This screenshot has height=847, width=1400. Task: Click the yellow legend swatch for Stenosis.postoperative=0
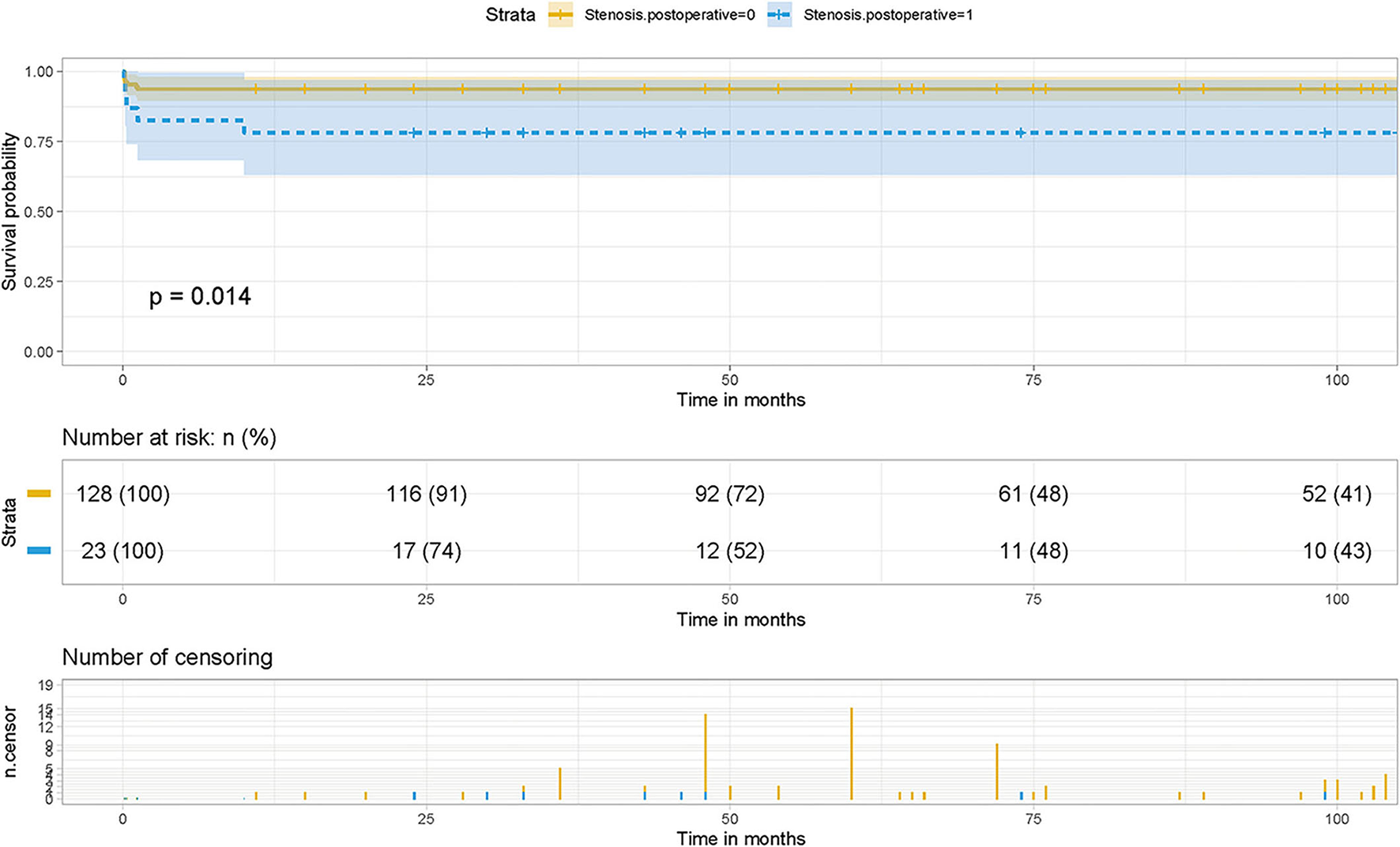tap(561, 15)
